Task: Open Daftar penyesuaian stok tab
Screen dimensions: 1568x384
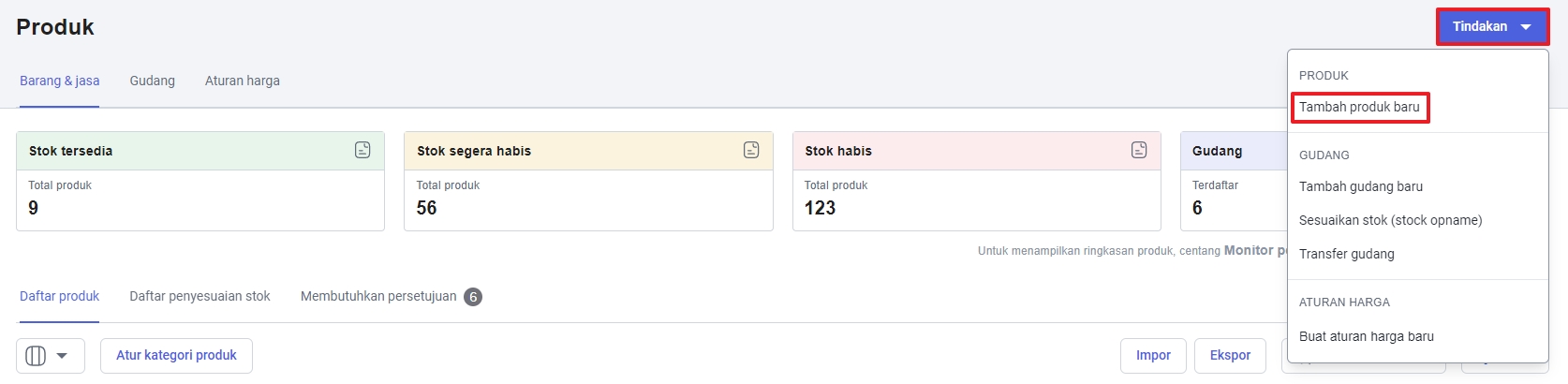Action: coord(200,296)
